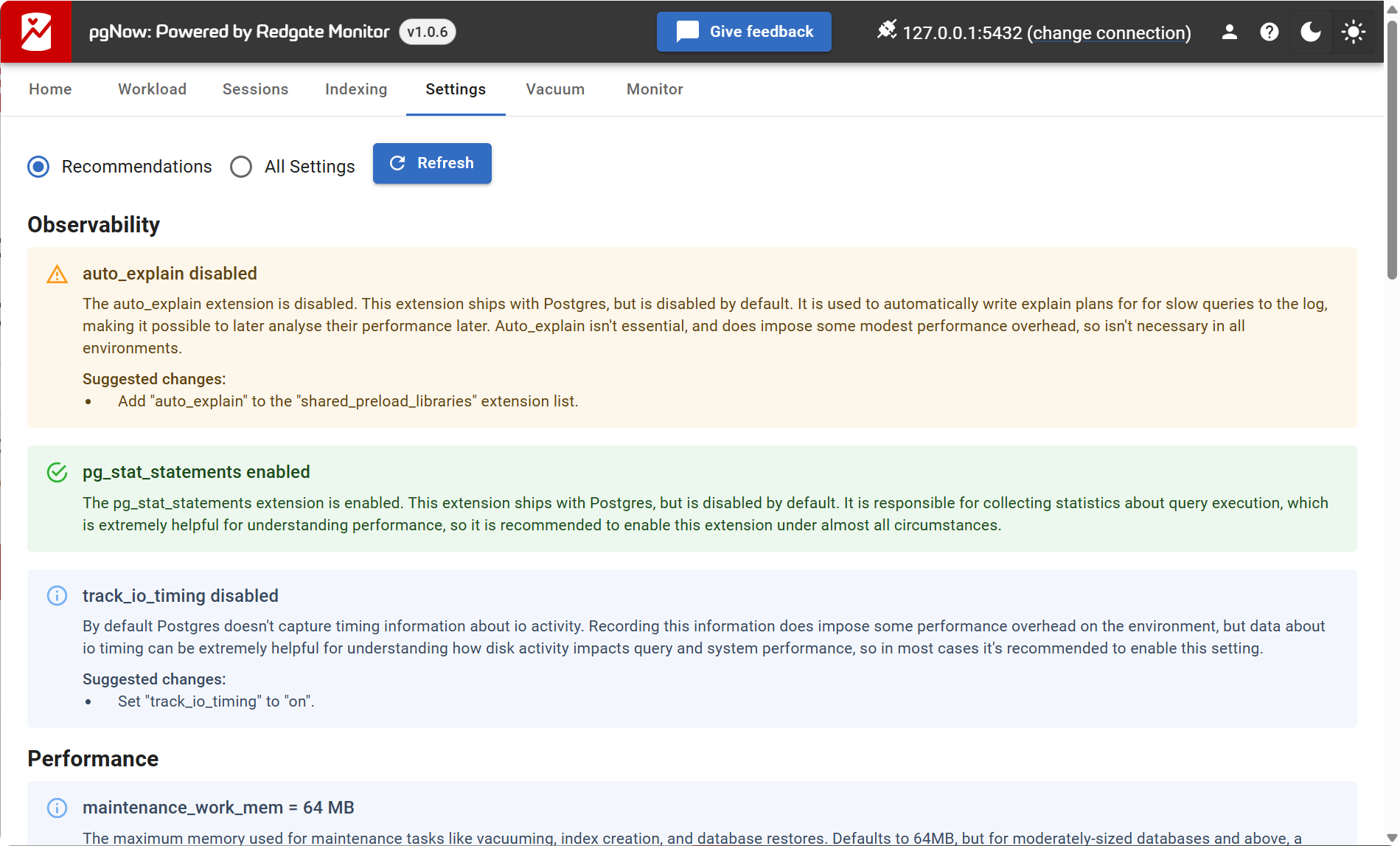
Task: Open the Vacuum tab
Action: click(555, 89)
